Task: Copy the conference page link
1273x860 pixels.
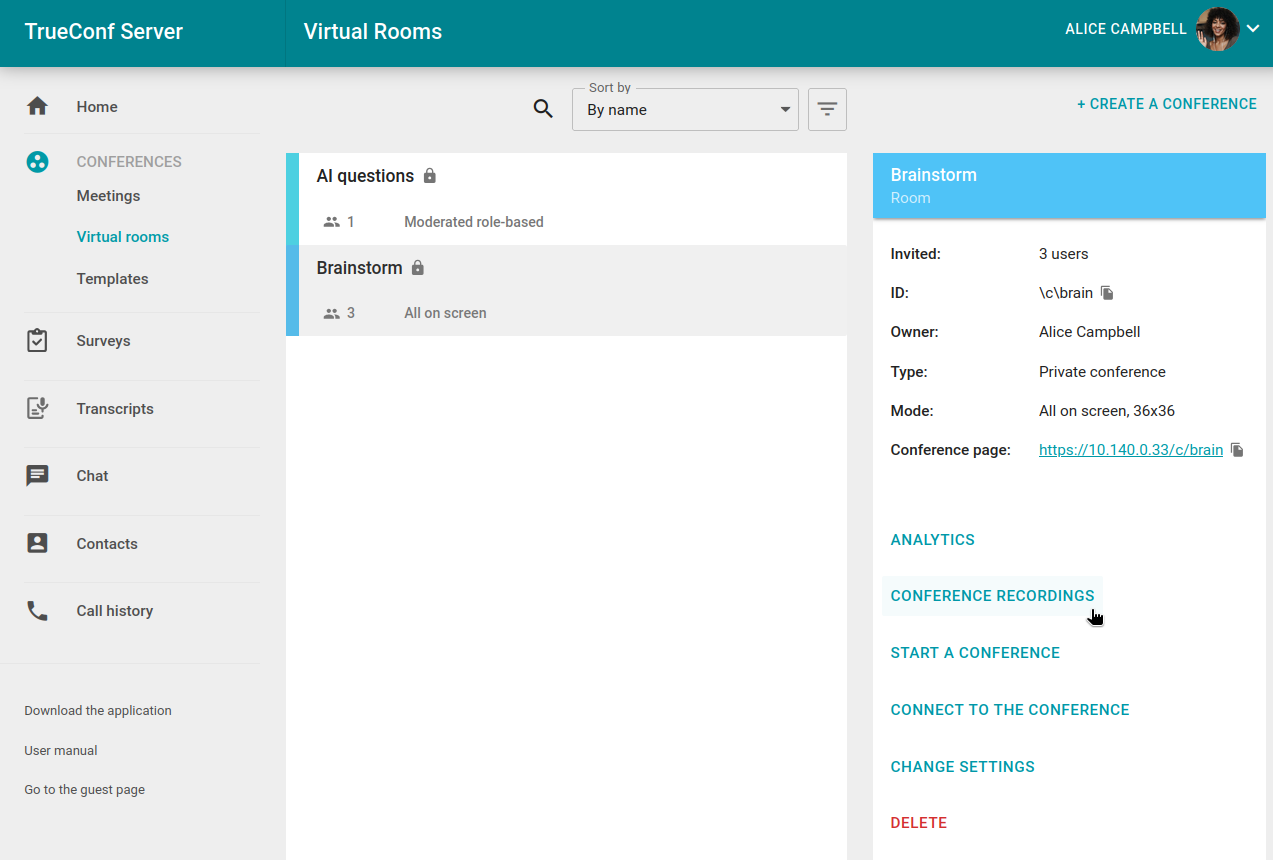Action: click(x=1237, y=450)
